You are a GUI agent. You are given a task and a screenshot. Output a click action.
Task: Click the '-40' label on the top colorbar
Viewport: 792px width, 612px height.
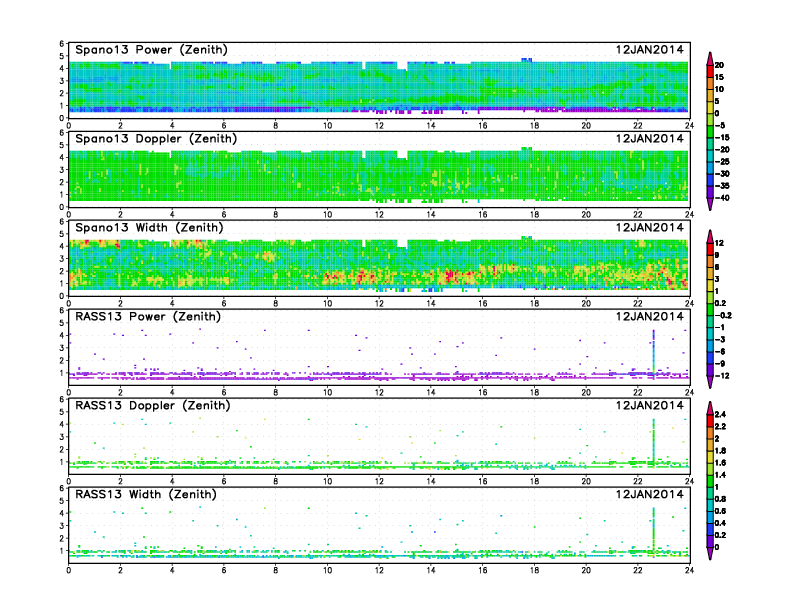722,198
